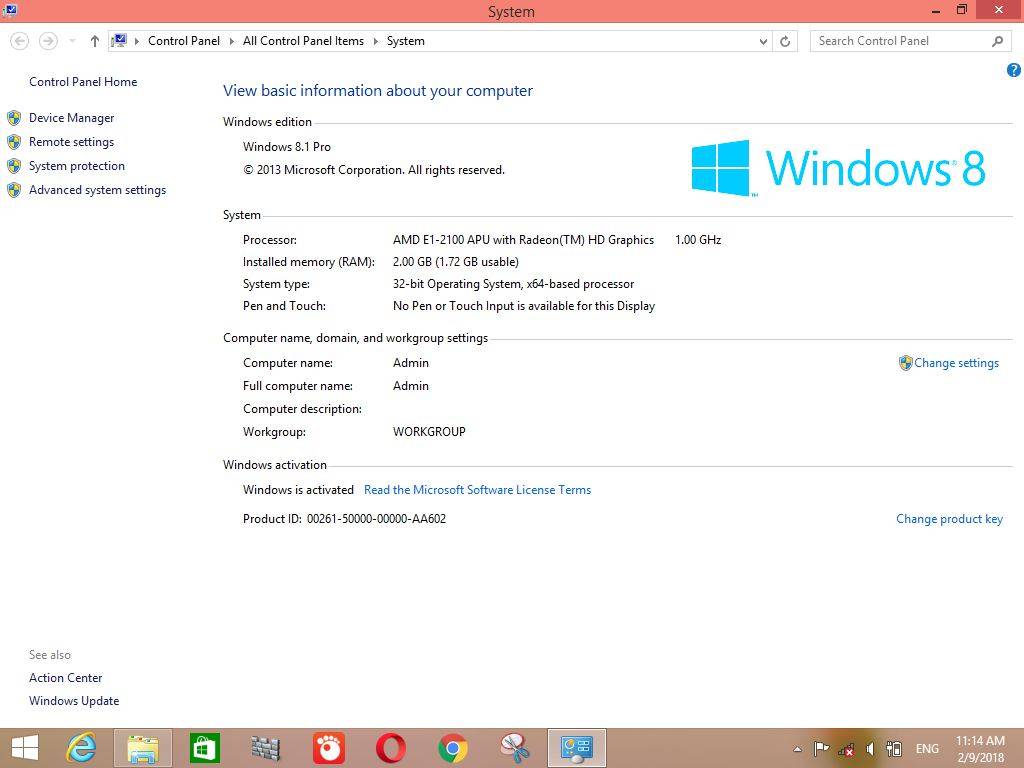1024x768 pixels.
Task: Click the 'View basic information about your computer' heading
Action: (378, 91)
